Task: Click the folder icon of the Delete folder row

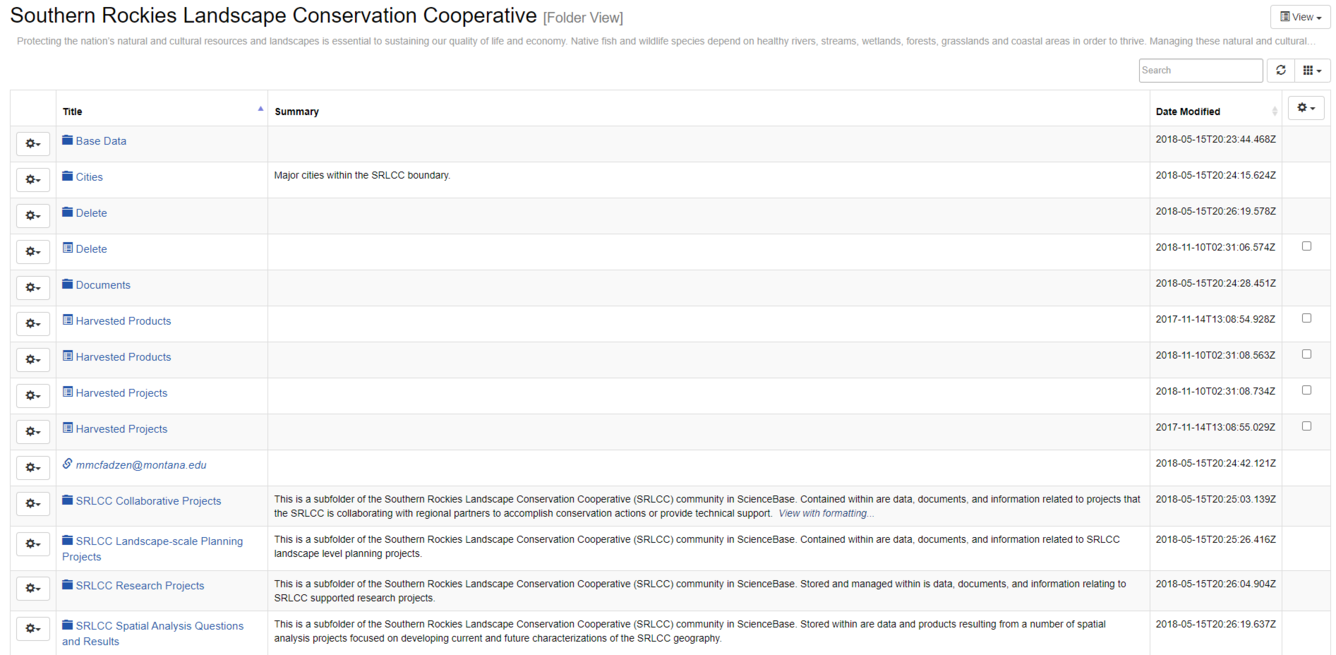Action: pyautogui.click(x=67, y=213)
